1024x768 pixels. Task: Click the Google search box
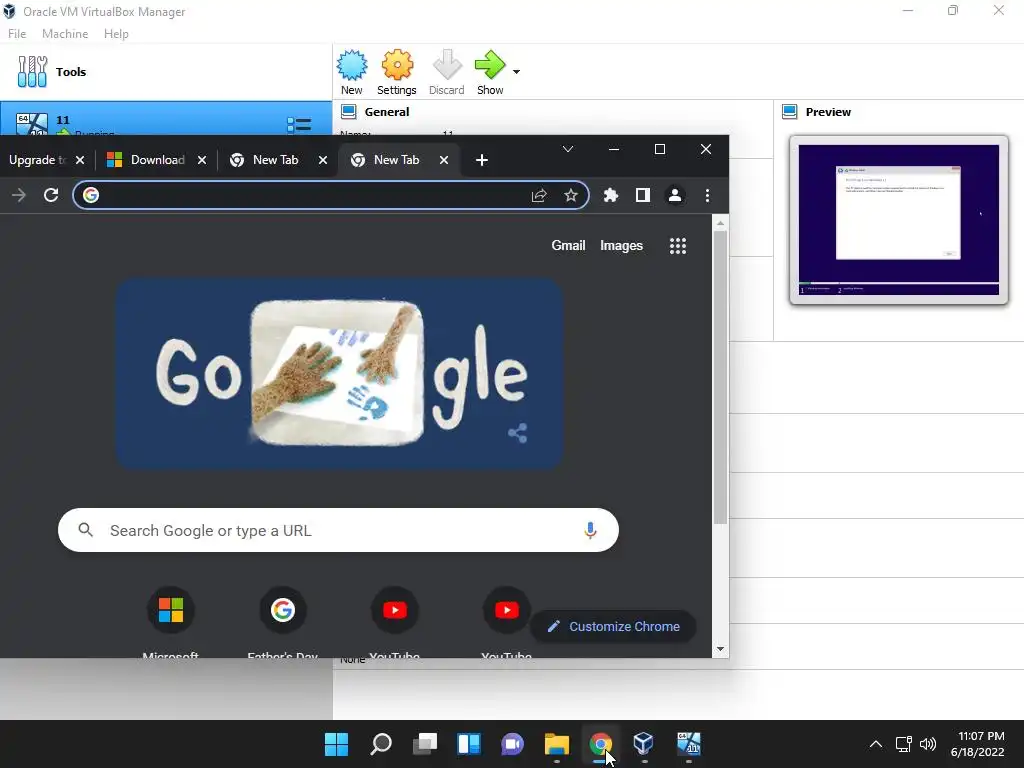(338, 530)
